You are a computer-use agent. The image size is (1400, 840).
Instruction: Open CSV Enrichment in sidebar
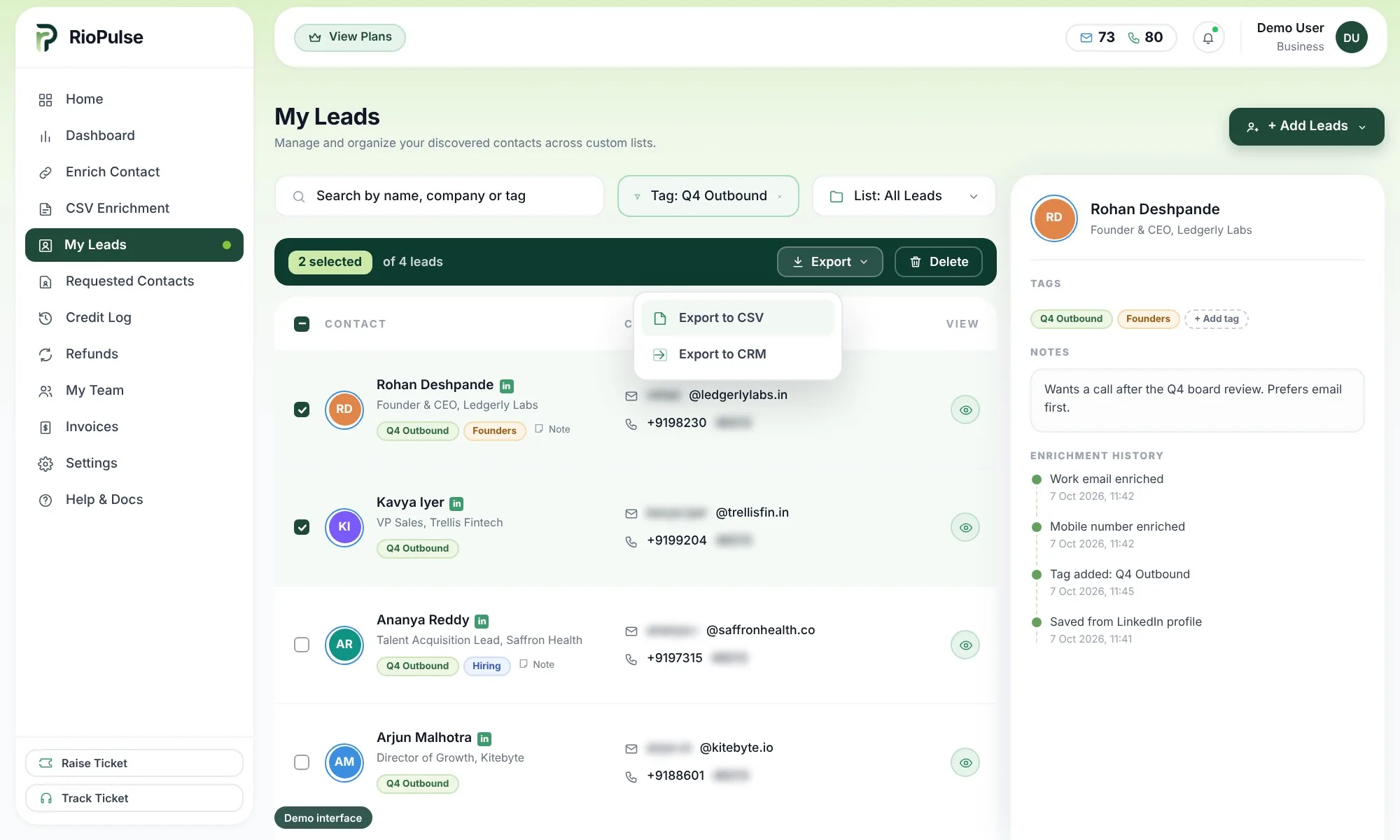(134, 209)
